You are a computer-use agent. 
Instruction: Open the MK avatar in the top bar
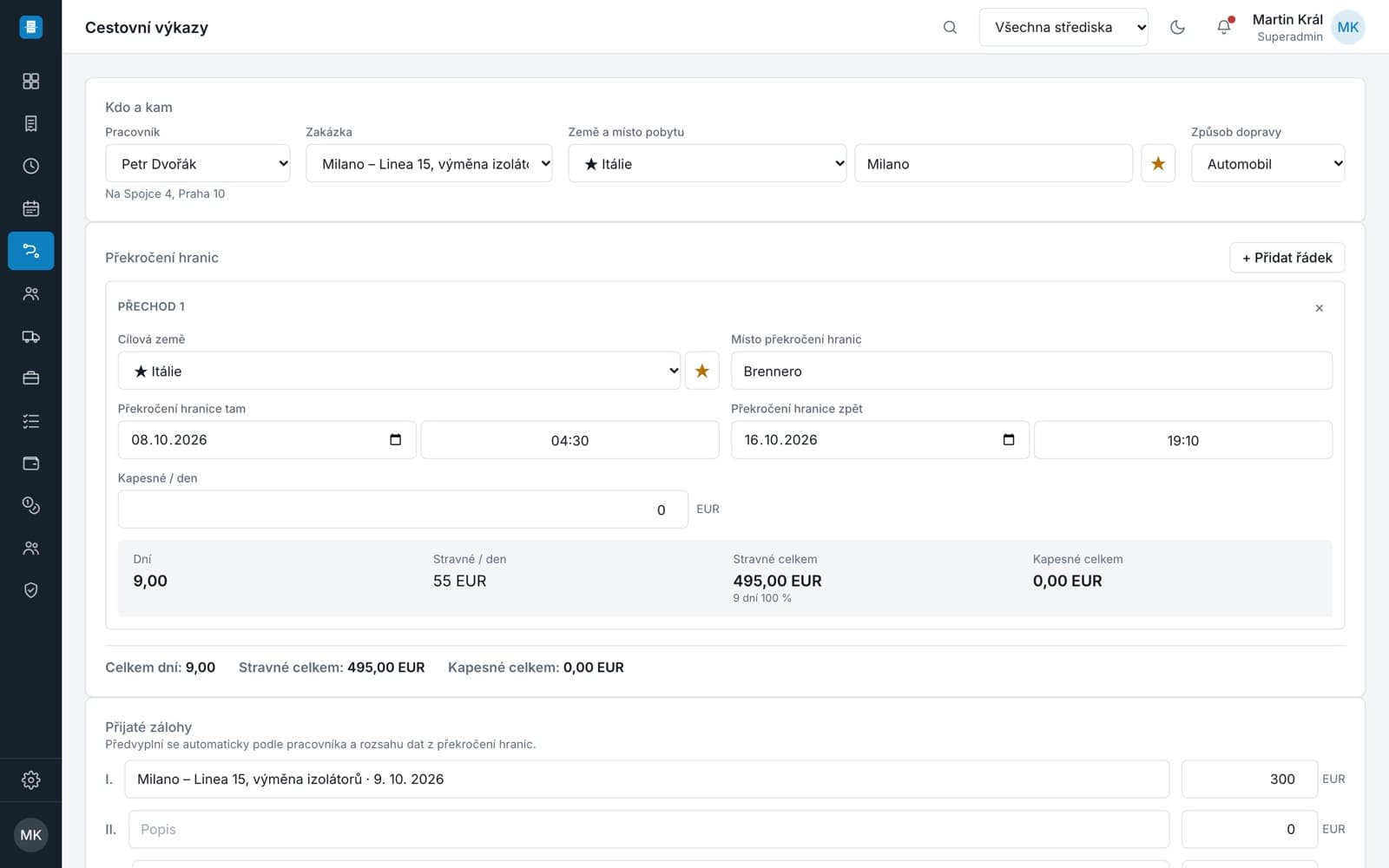click(x=1348, y=27)
